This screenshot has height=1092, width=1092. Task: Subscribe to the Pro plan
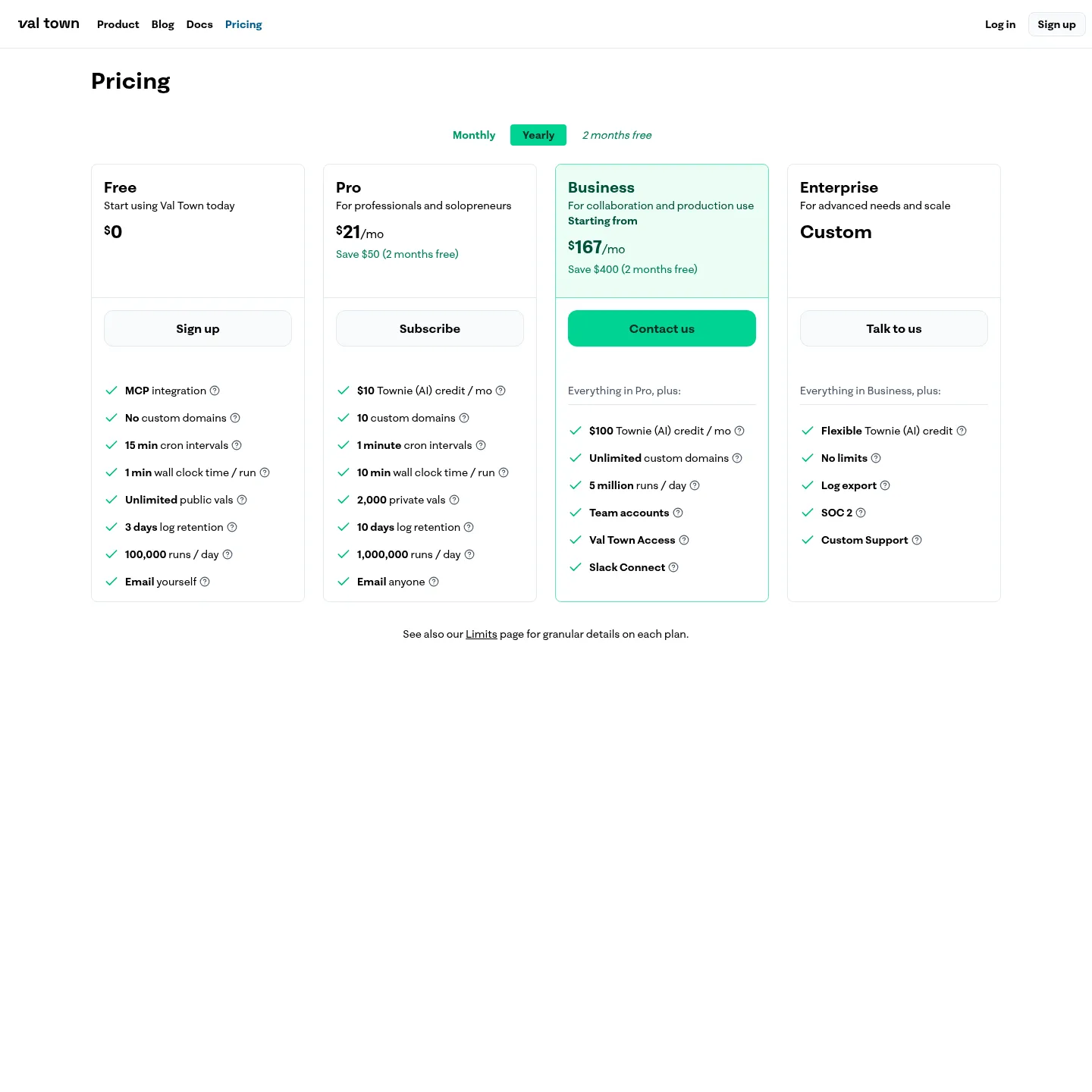[x=430, y=328]
